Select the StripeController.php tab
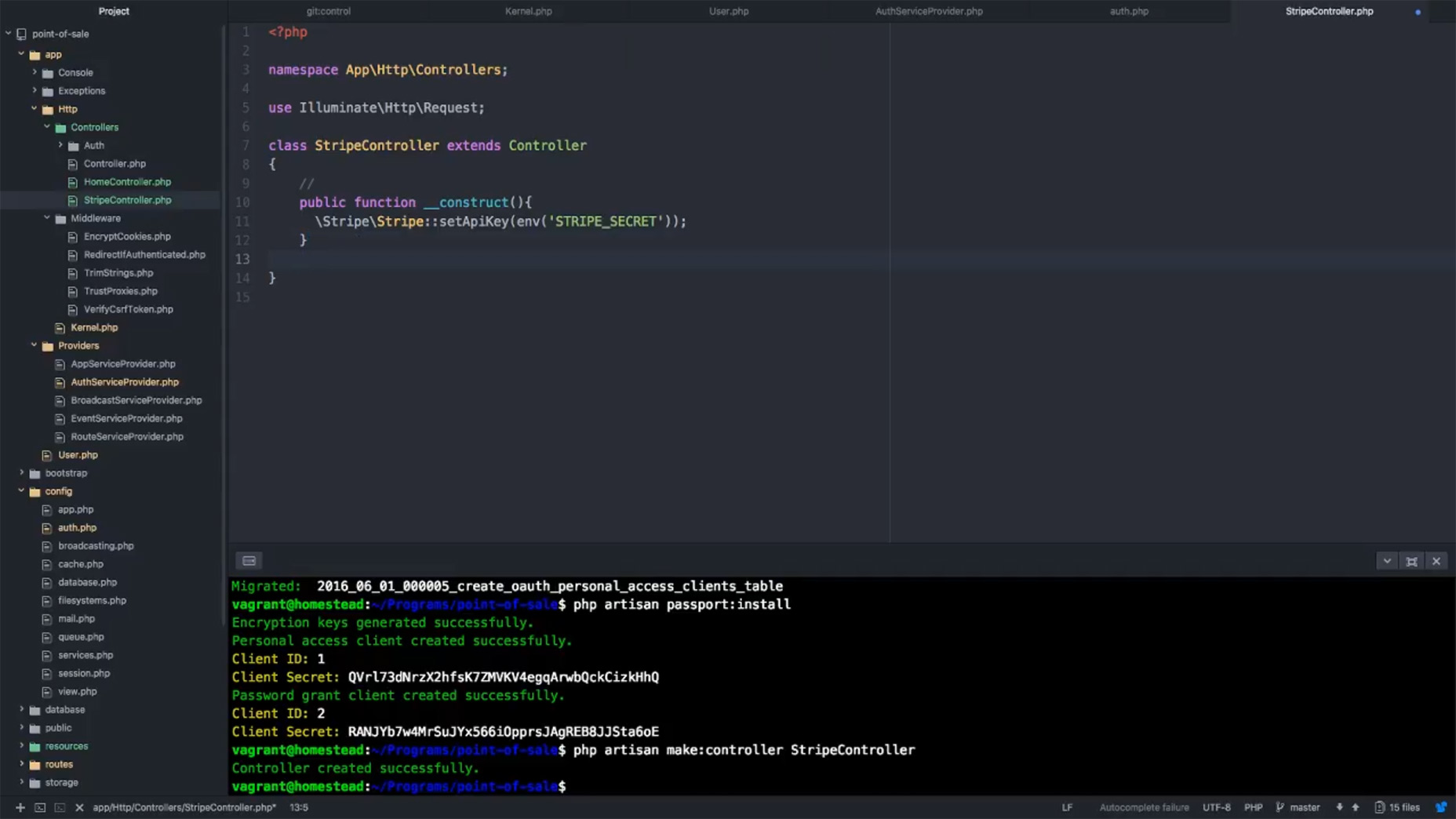Viewport: 1456px width, 819px height. [x=1329, y=11]
